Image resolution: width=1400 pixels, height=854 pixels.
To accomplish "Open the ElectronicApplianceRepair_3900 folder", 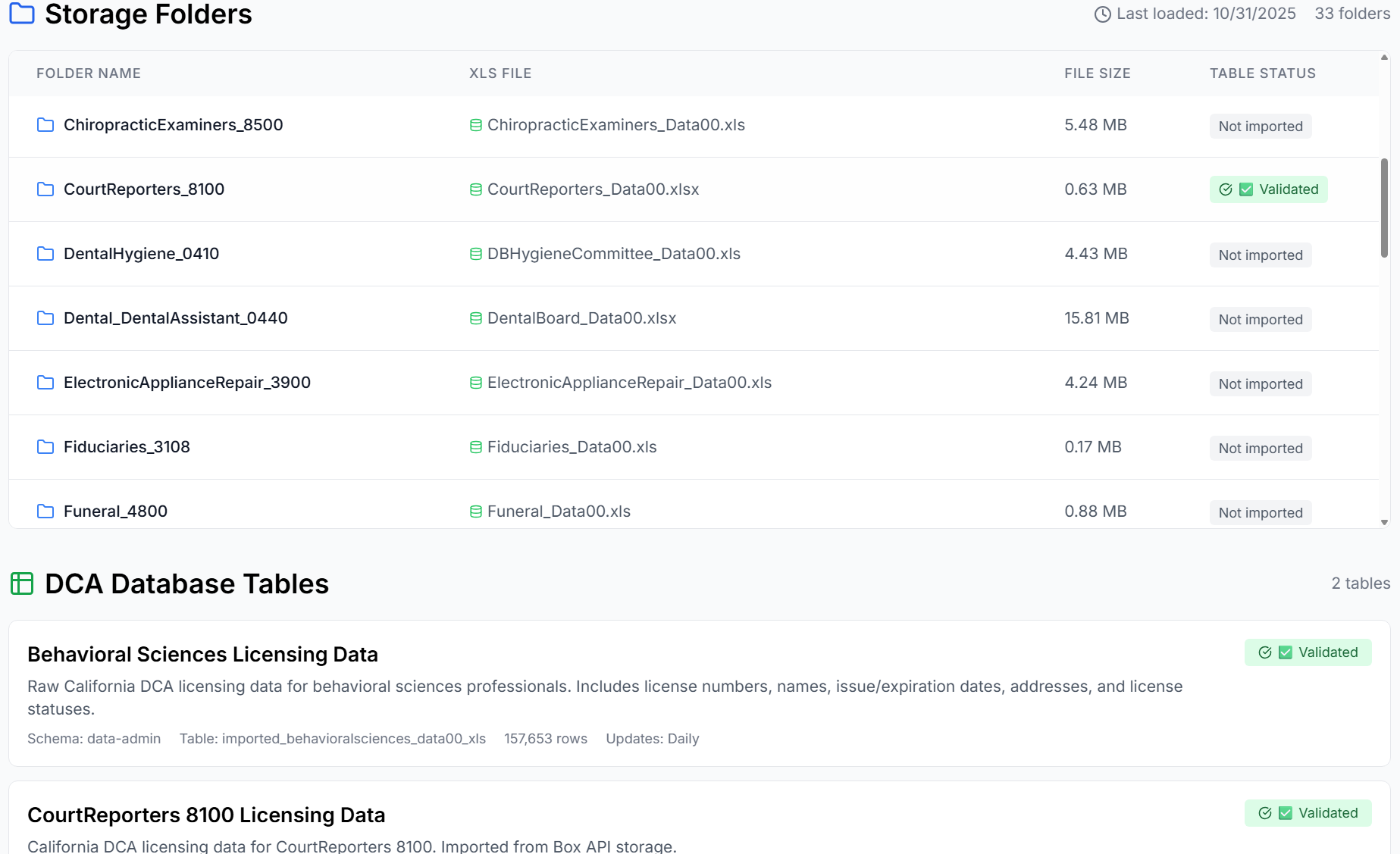I will [x=187, y=383].
